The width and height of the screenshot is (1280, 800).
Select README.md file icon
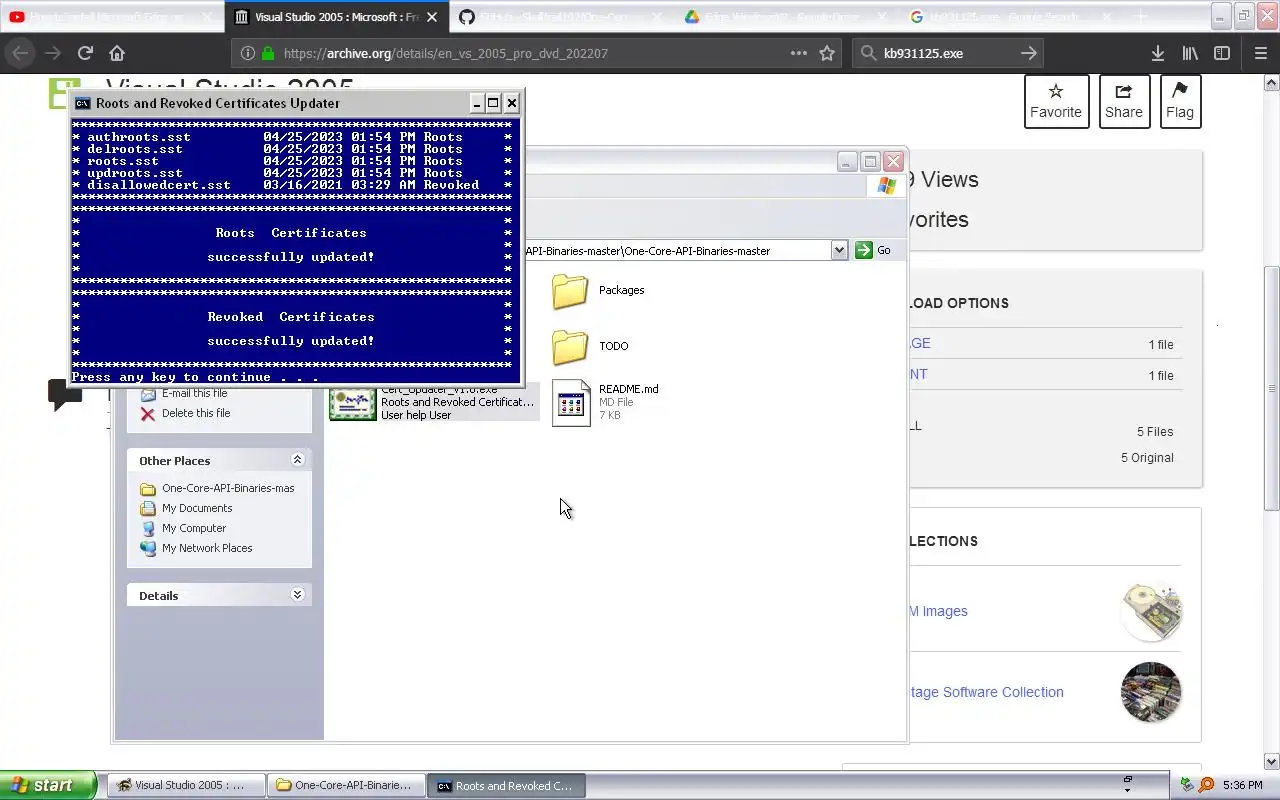tap(571, 403)
